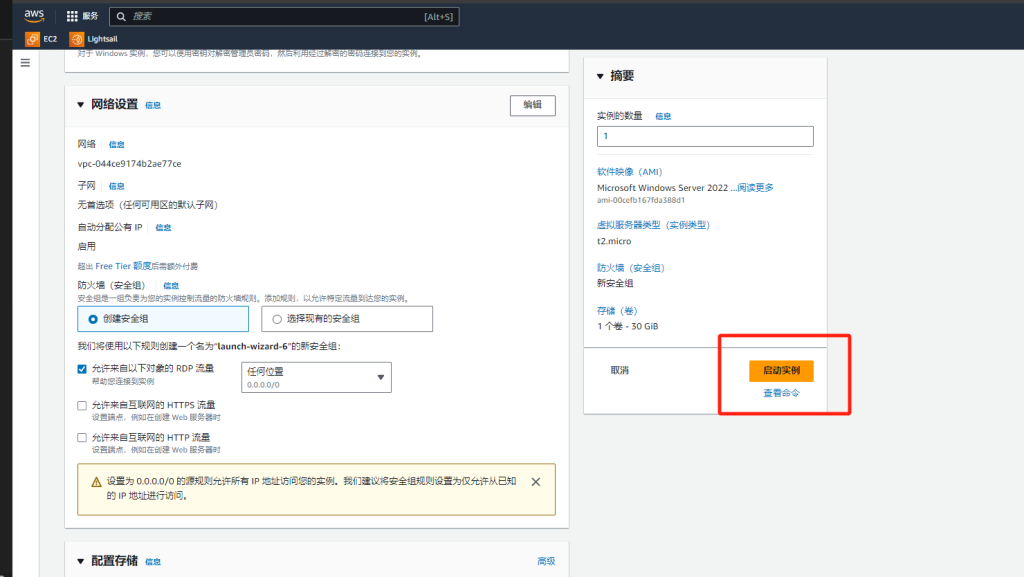Open the RDP source 任何位置 dropdown
The height and width of the screenshot is (577, 1024).
[x=316, y=376]
